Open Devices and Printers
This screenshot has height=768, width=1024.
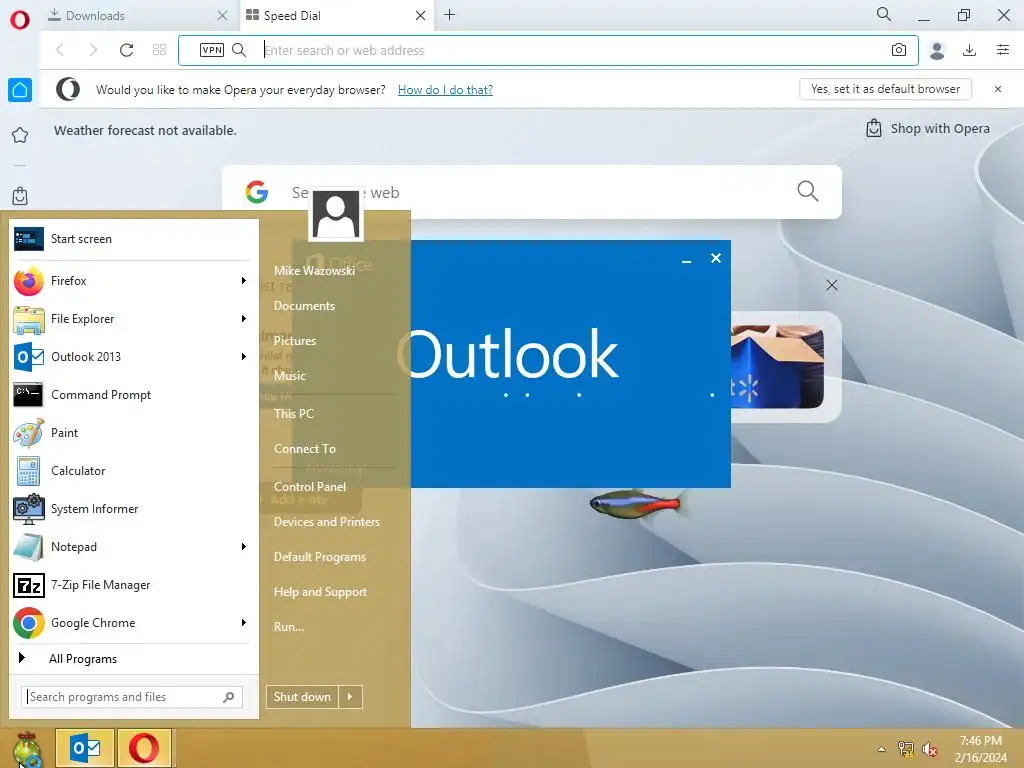[x=327, y=522]
